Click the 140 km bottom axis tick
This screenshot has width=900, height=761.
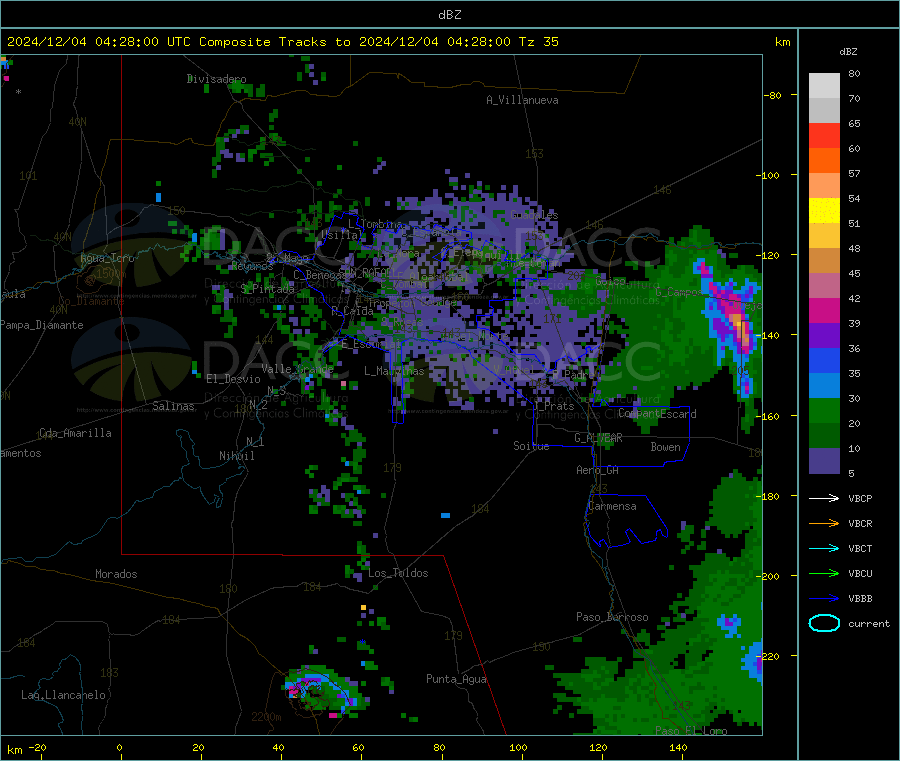coord(678,747)
